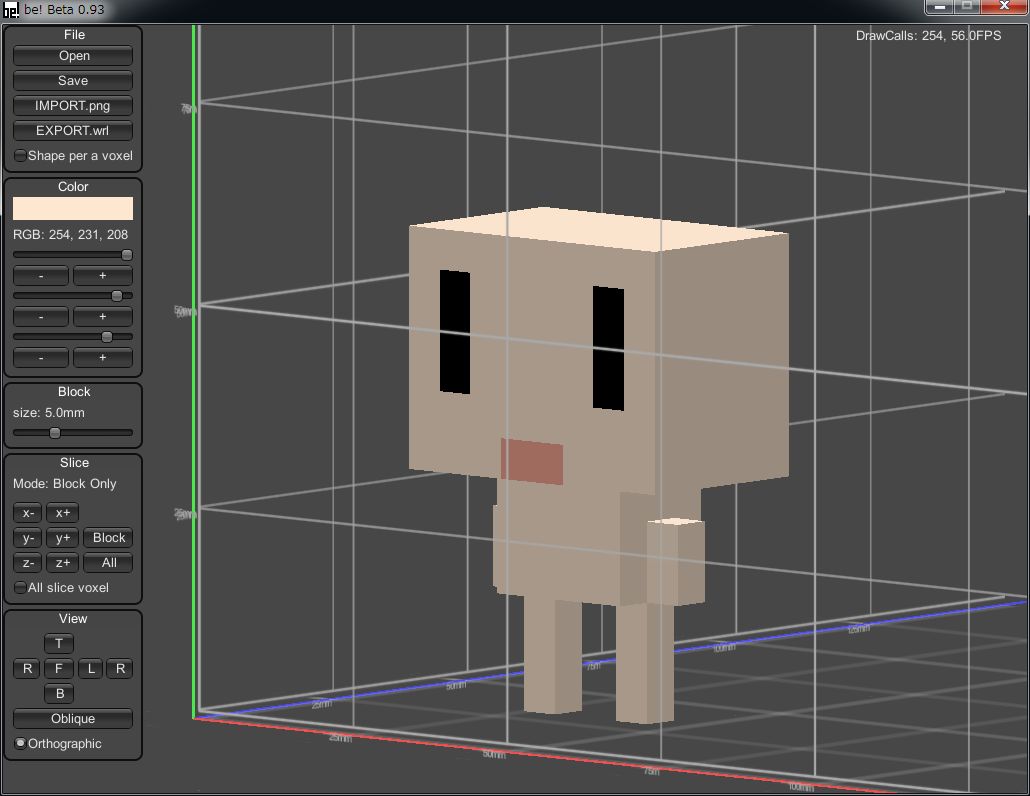This screenshot has width=1030, height=796.
Task: Click the T top view button
Action: pos(59,644)
